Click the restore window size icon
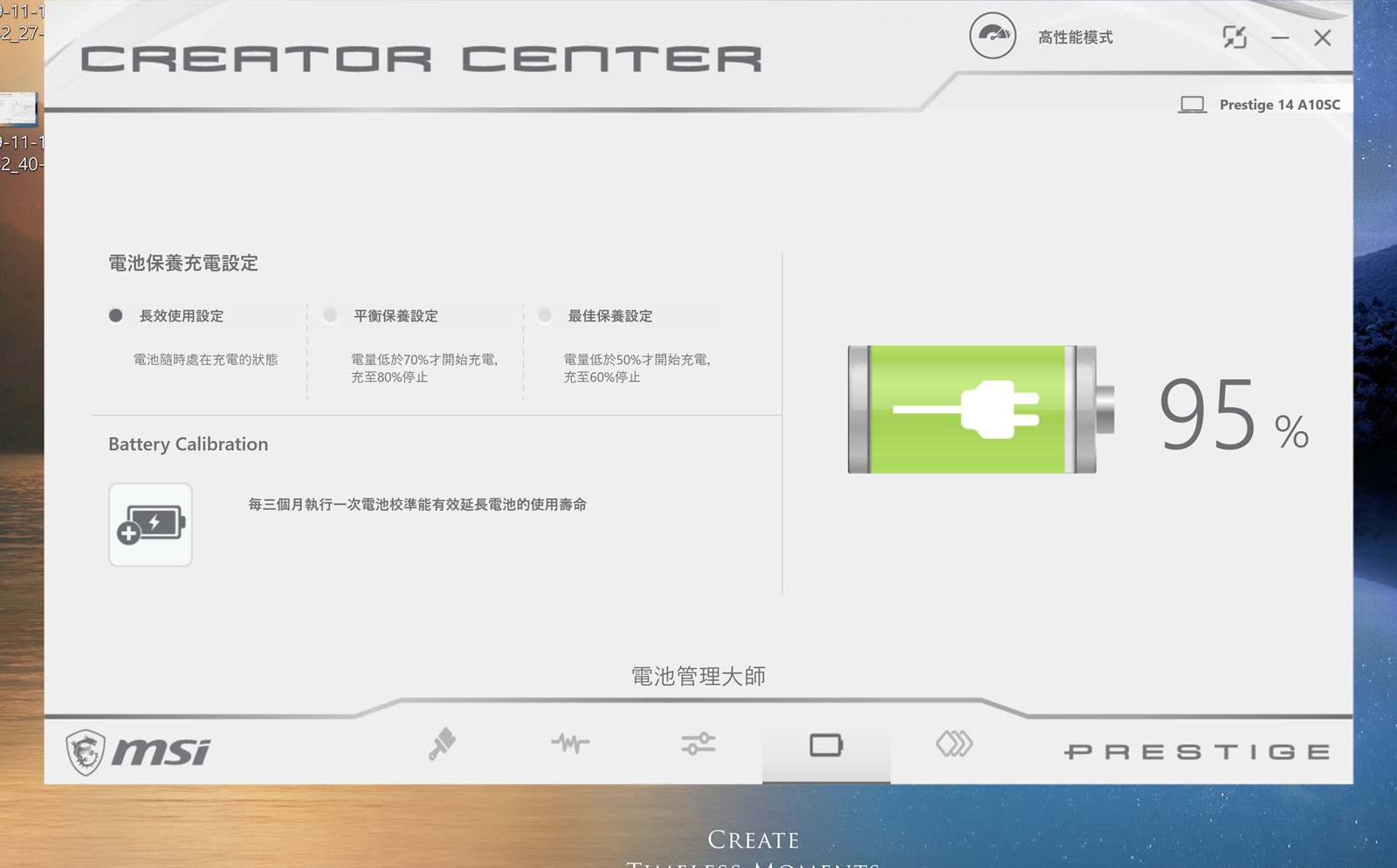Viewport: 1397px width, 868px height. (x=1234, y=38)
